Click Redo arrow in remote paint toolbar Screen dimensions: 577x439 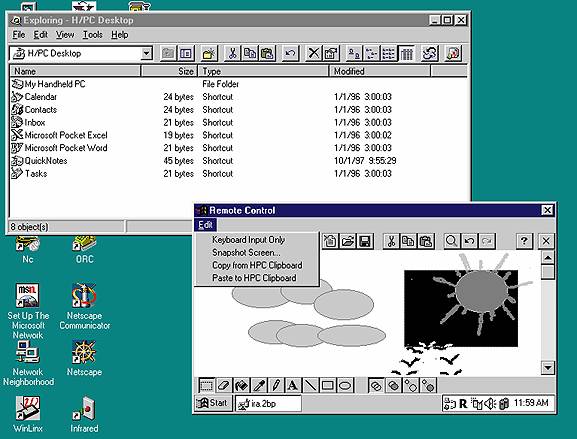click(x=486, y=241)
